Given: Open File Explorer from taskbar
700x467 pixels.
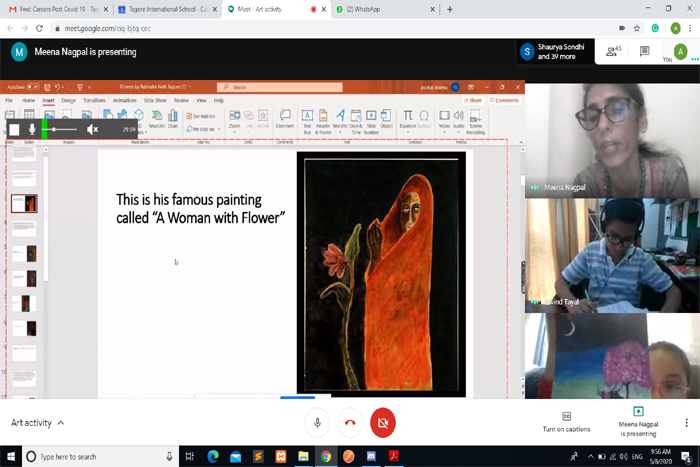Looking at the screenshot, I should [304, 456].
